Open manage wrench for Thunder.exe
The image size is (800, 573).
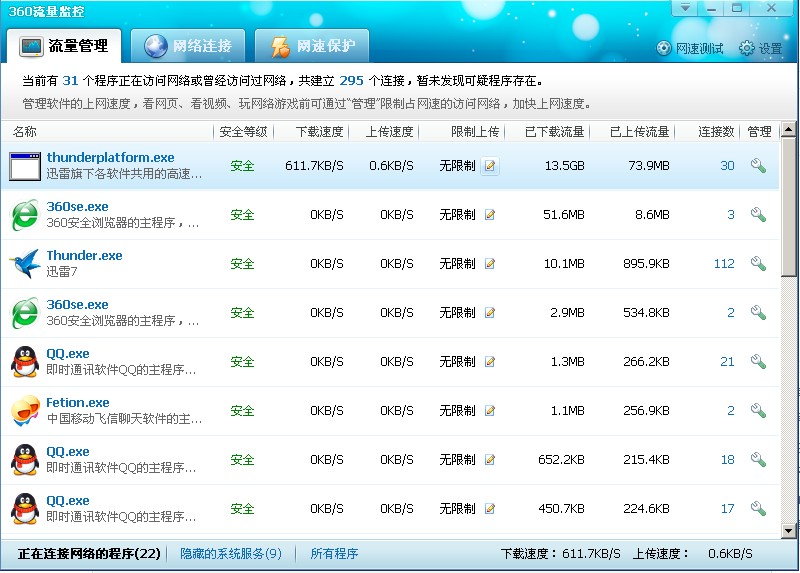coord(758,263)
